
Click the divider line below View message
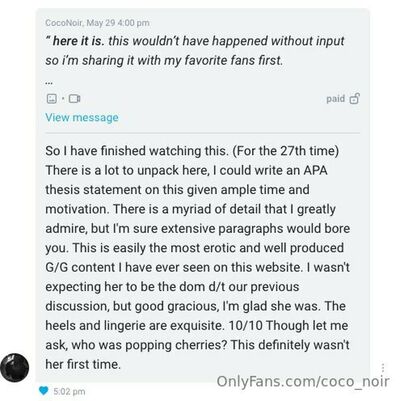click(x=203, y=133)
